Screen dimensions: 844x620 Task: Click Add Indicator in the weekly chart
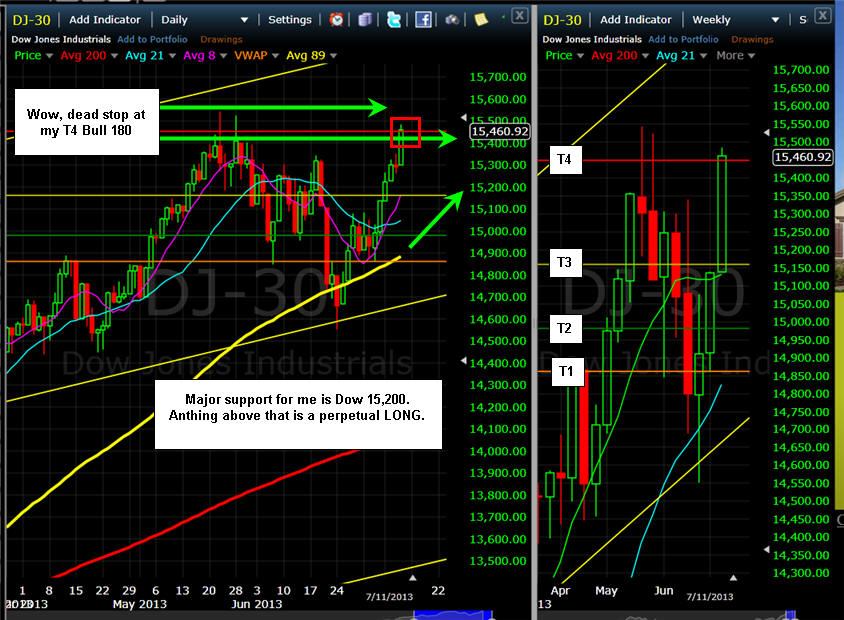[636, 20]
